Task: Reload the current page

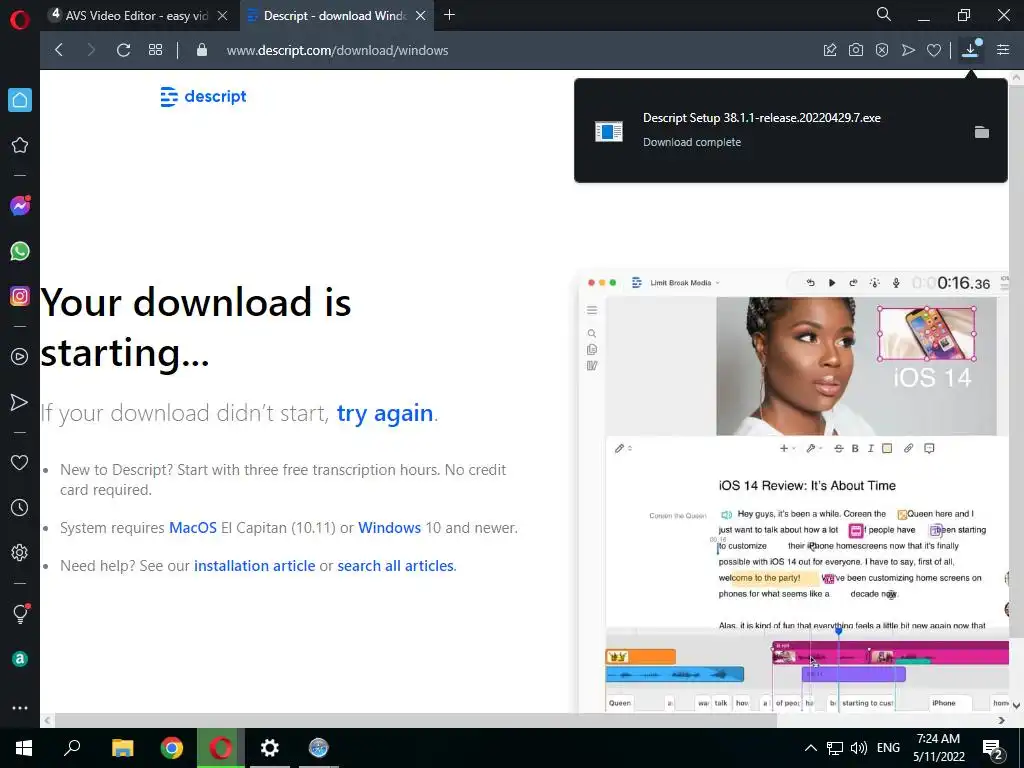Action: point(123,50)
